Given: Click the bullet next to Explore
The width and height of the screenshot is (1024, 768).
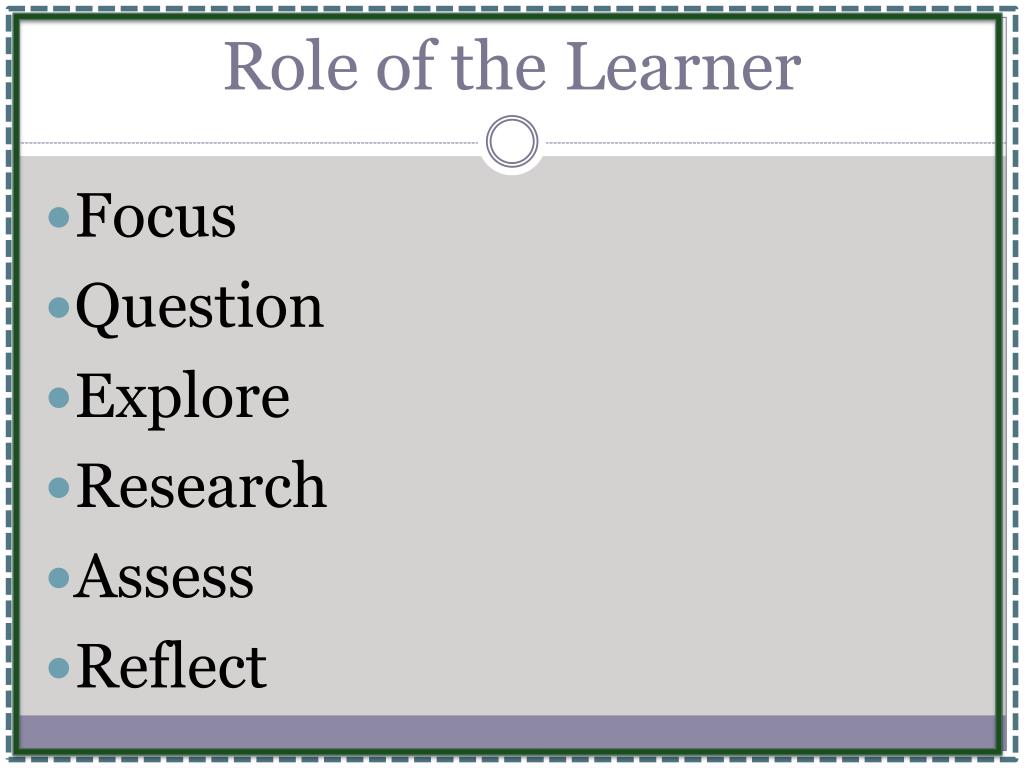Looking at the screenshot, I should click(59, 397).
